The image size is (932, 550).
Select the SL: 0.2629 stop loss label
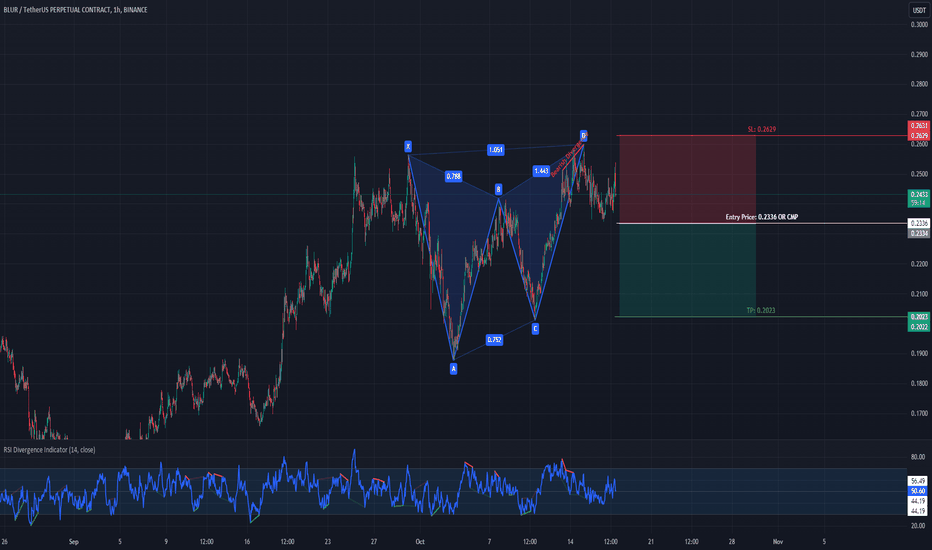pos(761,129)
